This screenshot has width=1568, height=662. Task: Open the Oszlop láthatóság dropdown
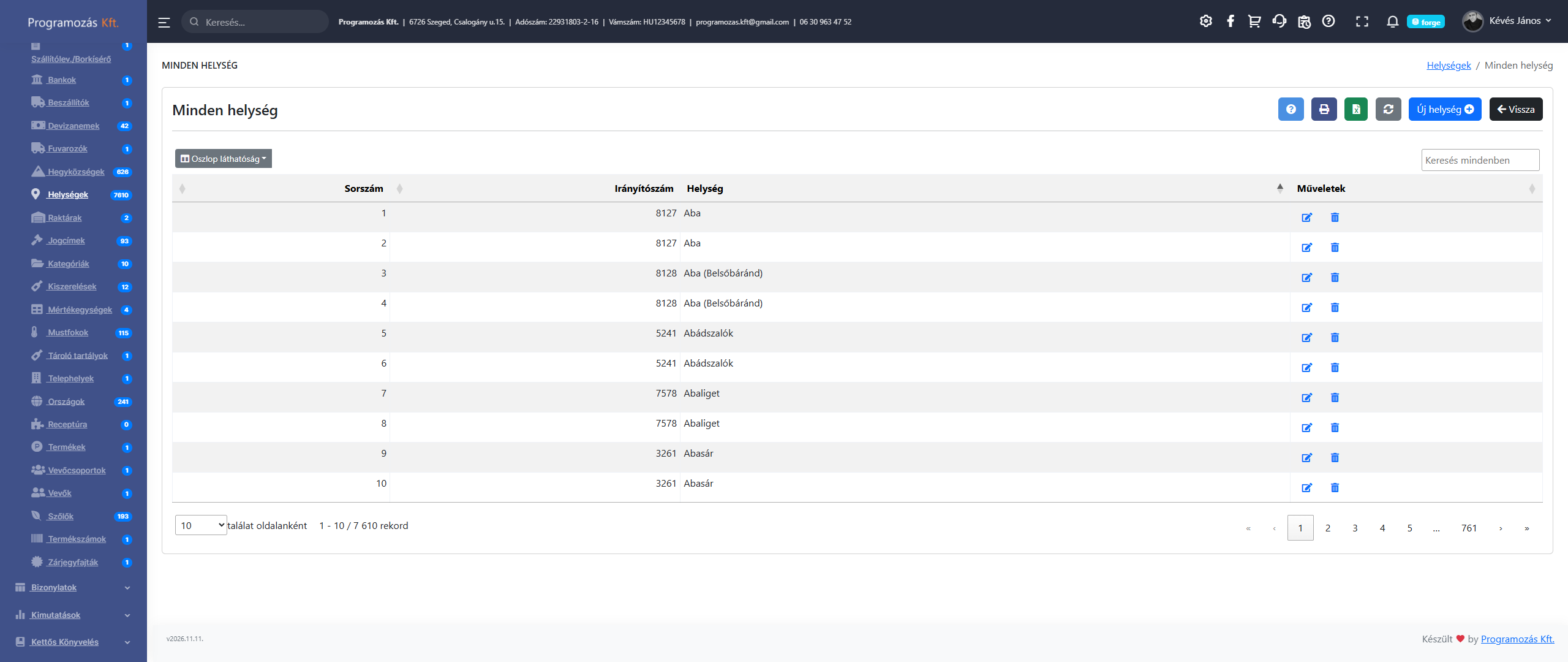point(224,159)
